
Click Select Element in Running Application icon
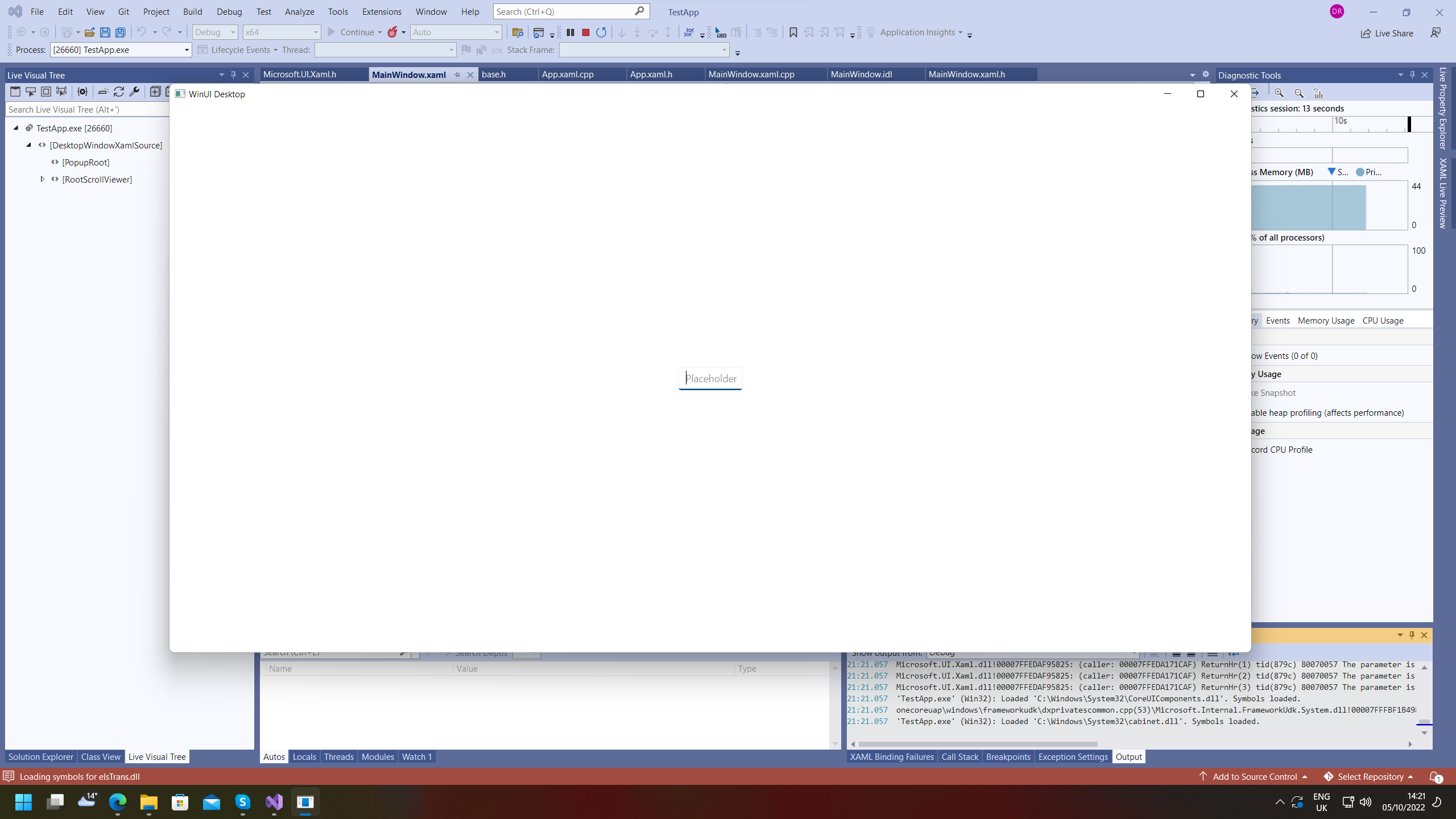pyautogui.click(x=31, y=92)
